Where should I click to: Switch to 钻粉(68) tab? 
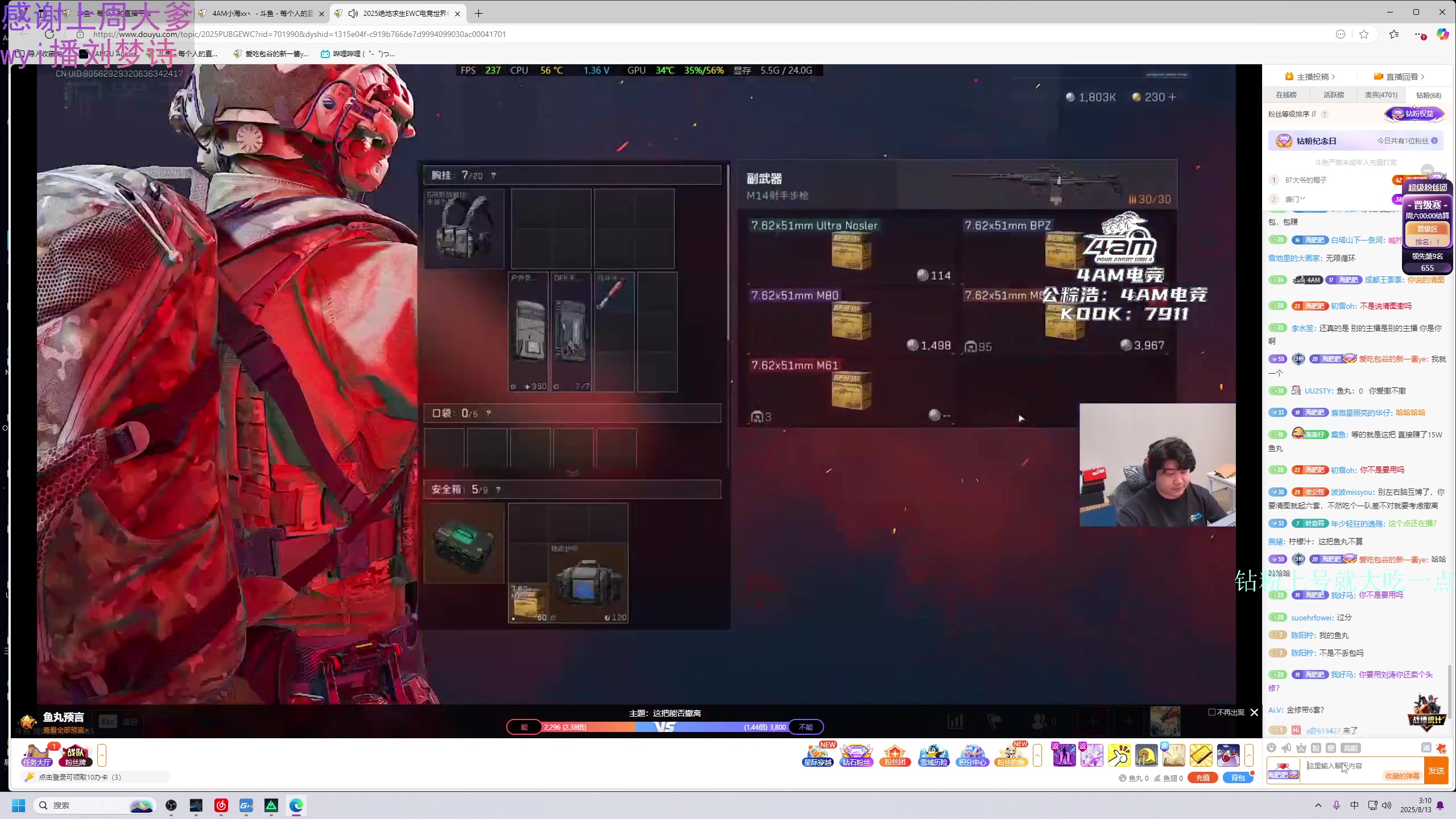1429,95
